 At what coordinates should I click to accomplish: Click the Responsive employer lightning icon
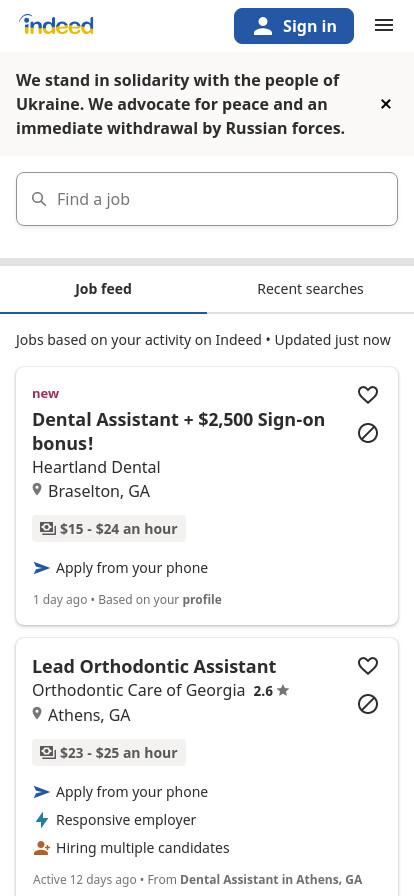pyautogui.click(x=42, y=820)
